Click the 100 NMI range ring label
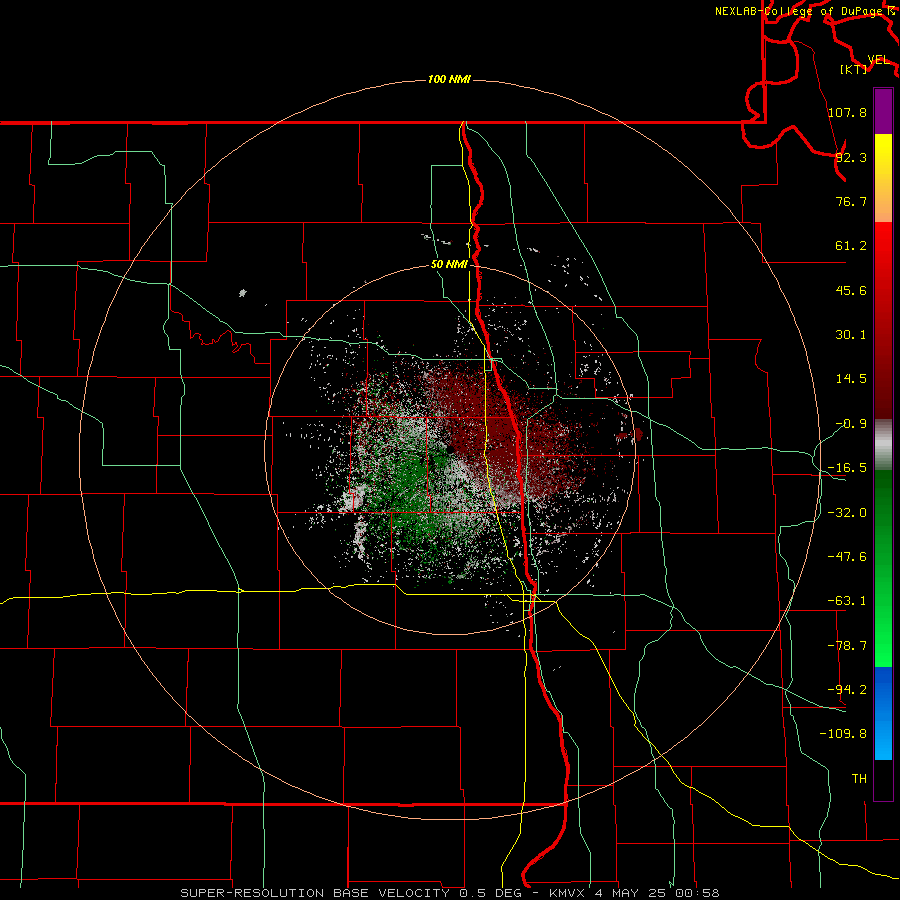Viewport: 900px width, 900px height. pos(449,79)
